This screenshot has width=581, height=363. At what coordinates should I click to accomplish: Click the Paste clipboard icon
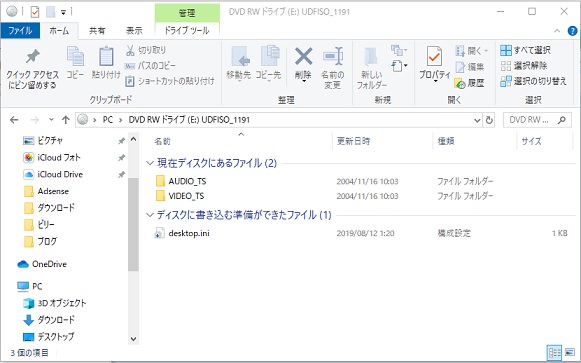(106, 56)
